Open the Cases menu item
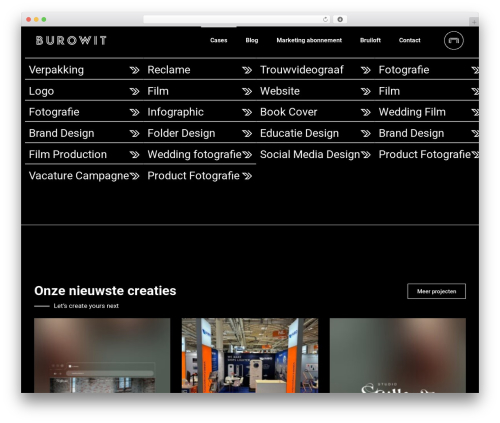The width and height of the screenshot is (500, 423). point(219,40)
